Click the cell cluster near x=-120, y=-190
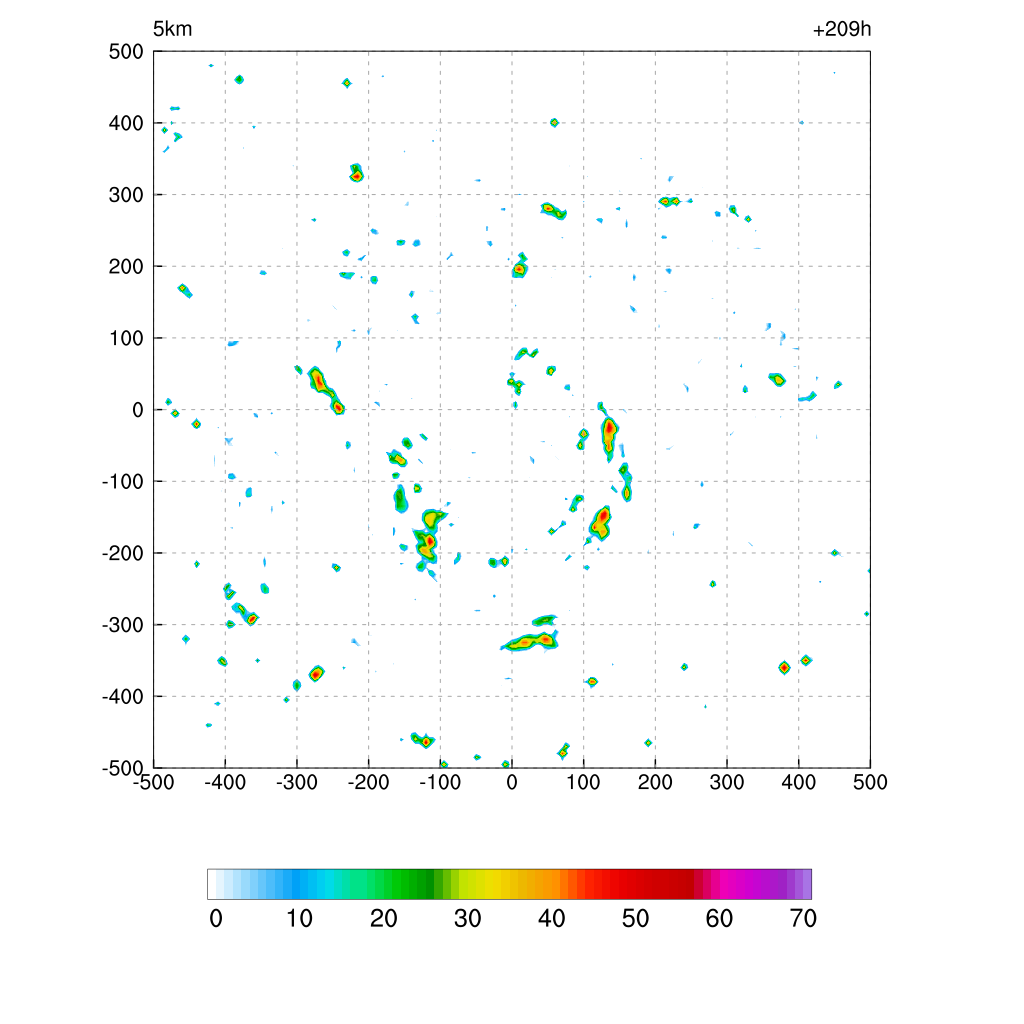 click(x=426, y=544)
